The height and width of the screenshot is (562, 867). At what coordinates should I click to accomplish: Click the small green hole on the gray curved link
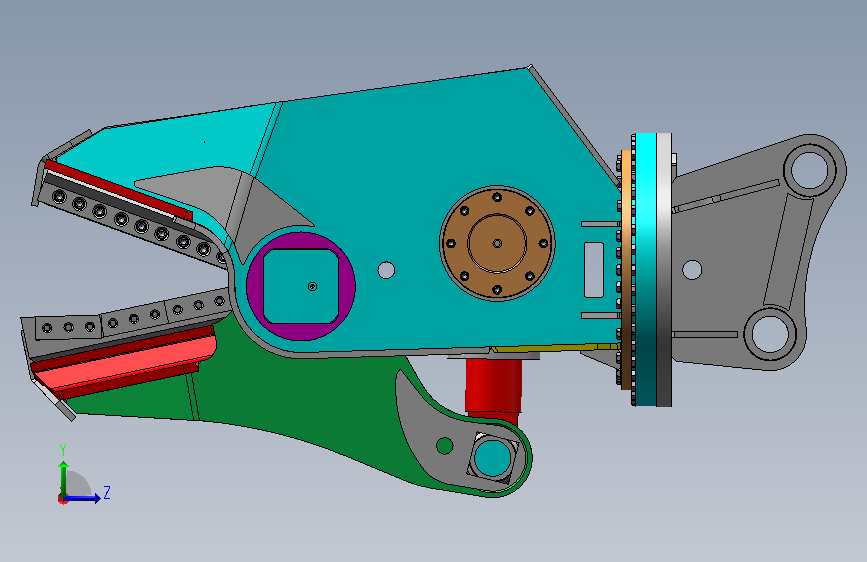pos(445,445)
